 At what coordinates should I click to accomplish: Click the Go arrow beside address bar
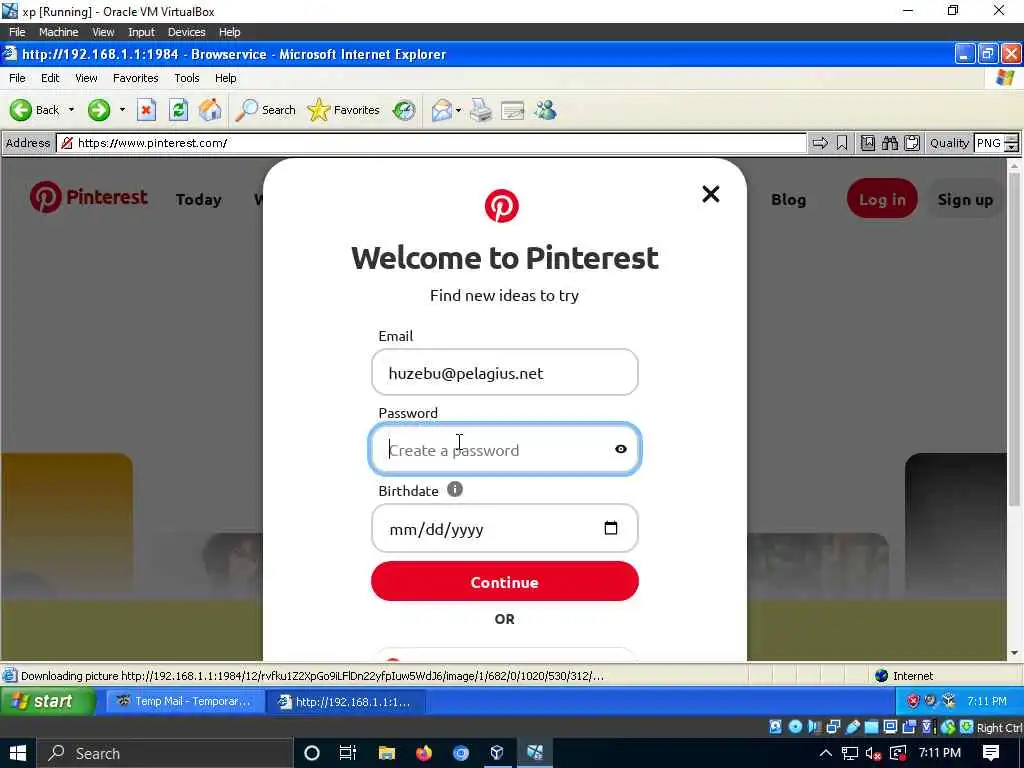coord(820,143)
